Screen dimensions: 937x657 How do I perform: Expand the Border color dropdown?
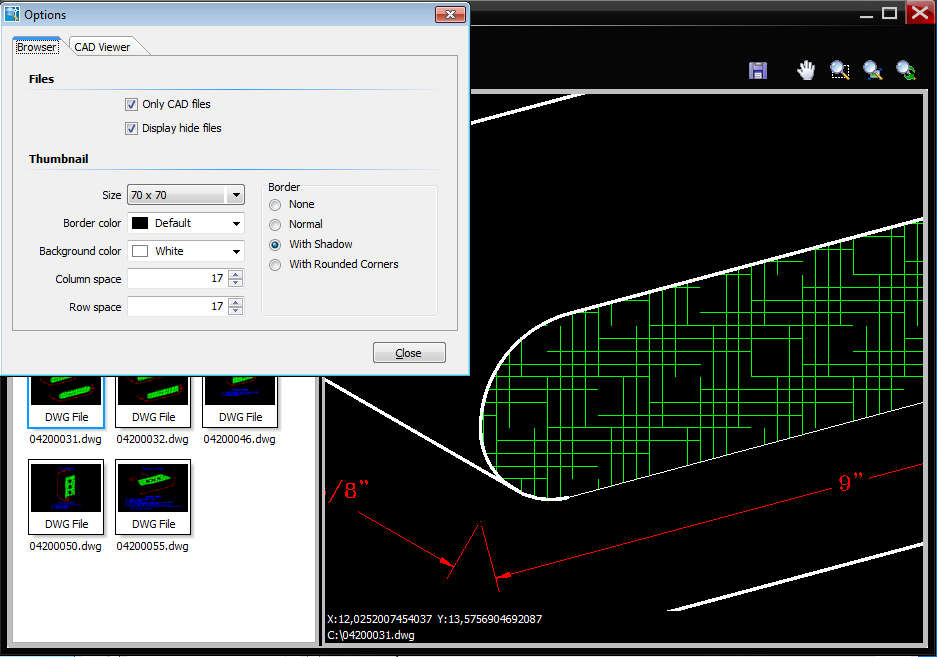[186, 223]
